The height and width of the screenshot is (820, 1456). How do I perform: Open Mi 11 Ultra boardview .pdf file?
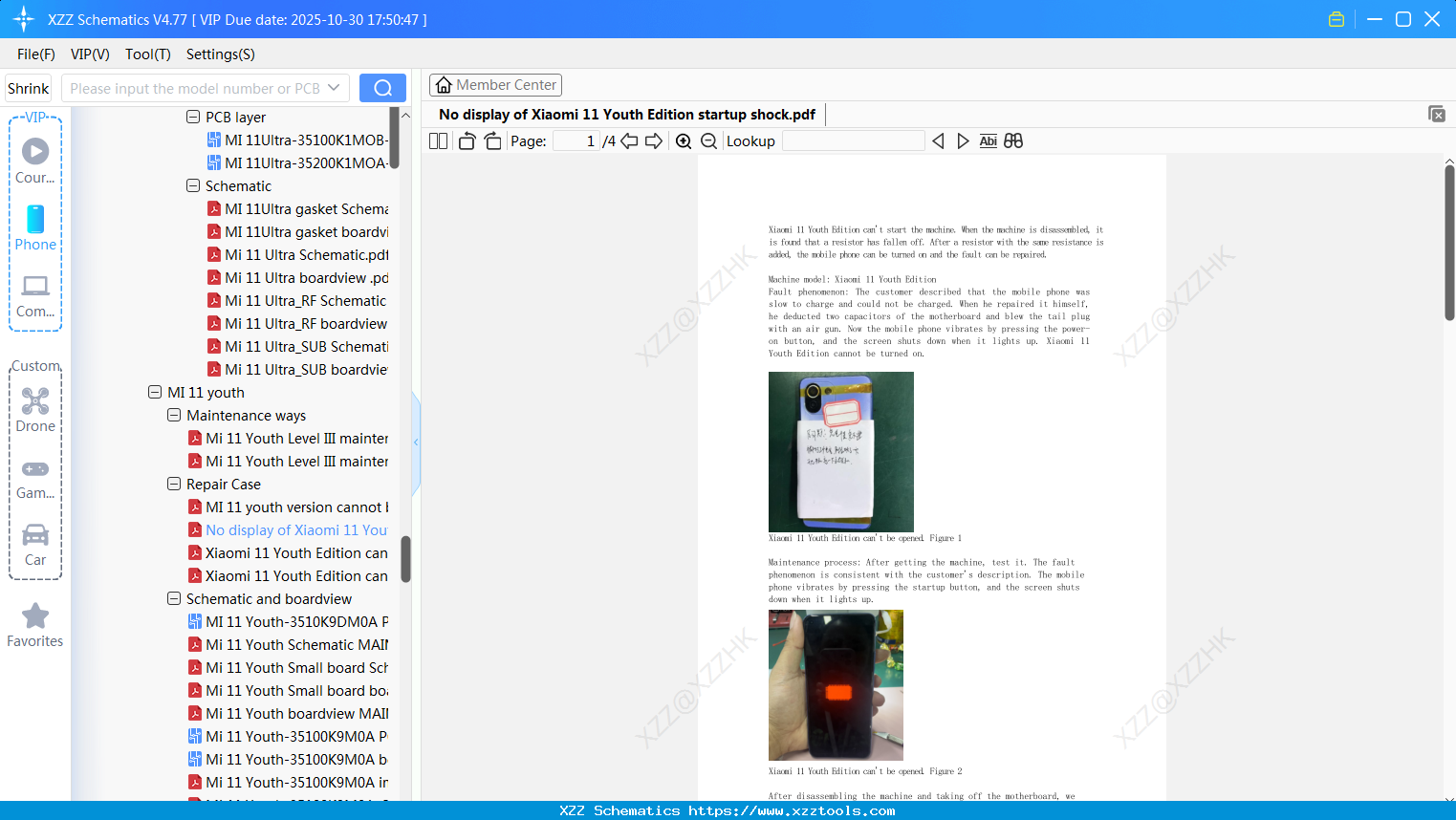coord(297,277)
